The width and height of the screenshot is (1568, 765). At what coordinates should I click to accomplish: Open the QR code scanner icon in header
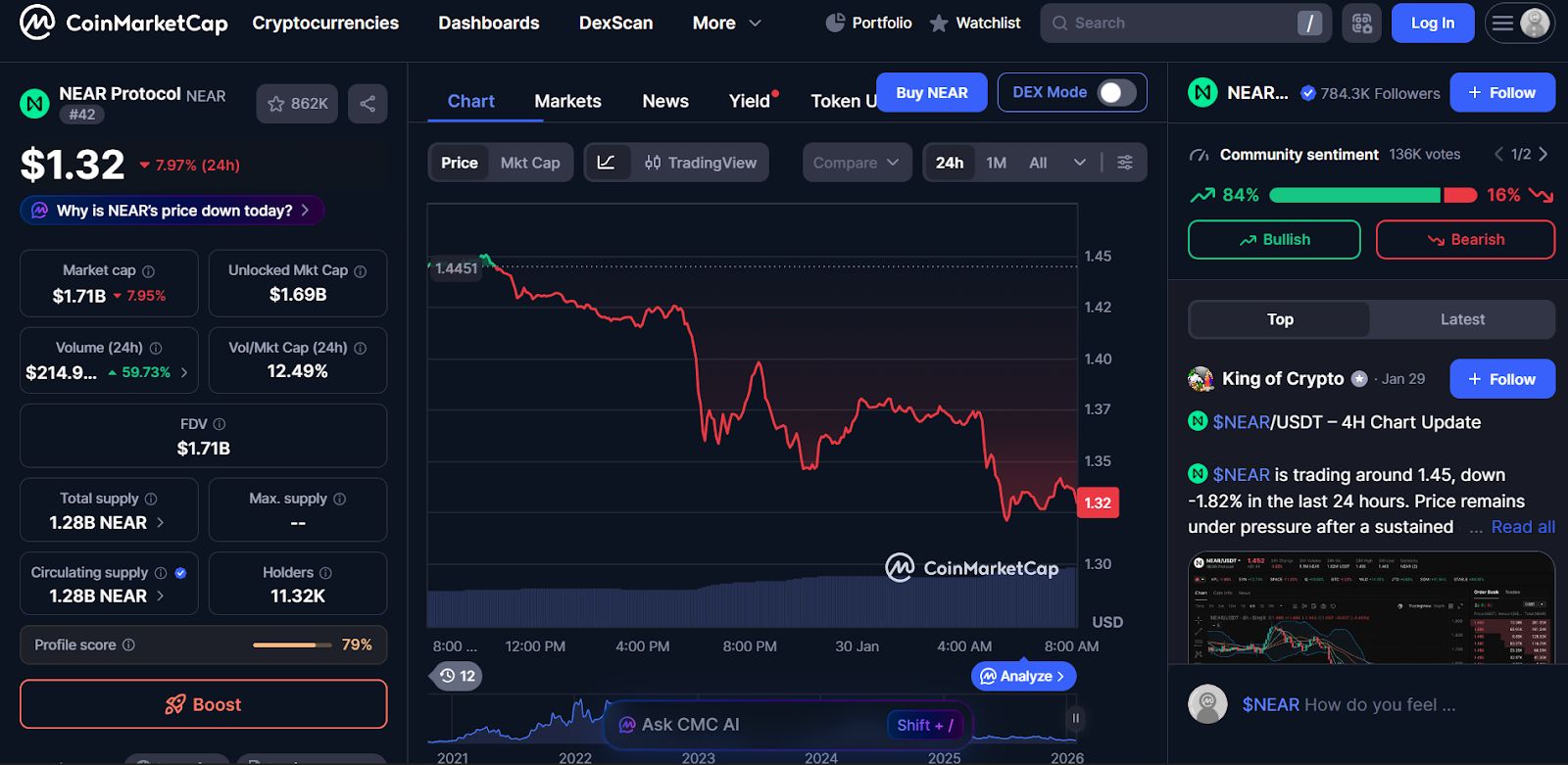[x=1362, y=23]
